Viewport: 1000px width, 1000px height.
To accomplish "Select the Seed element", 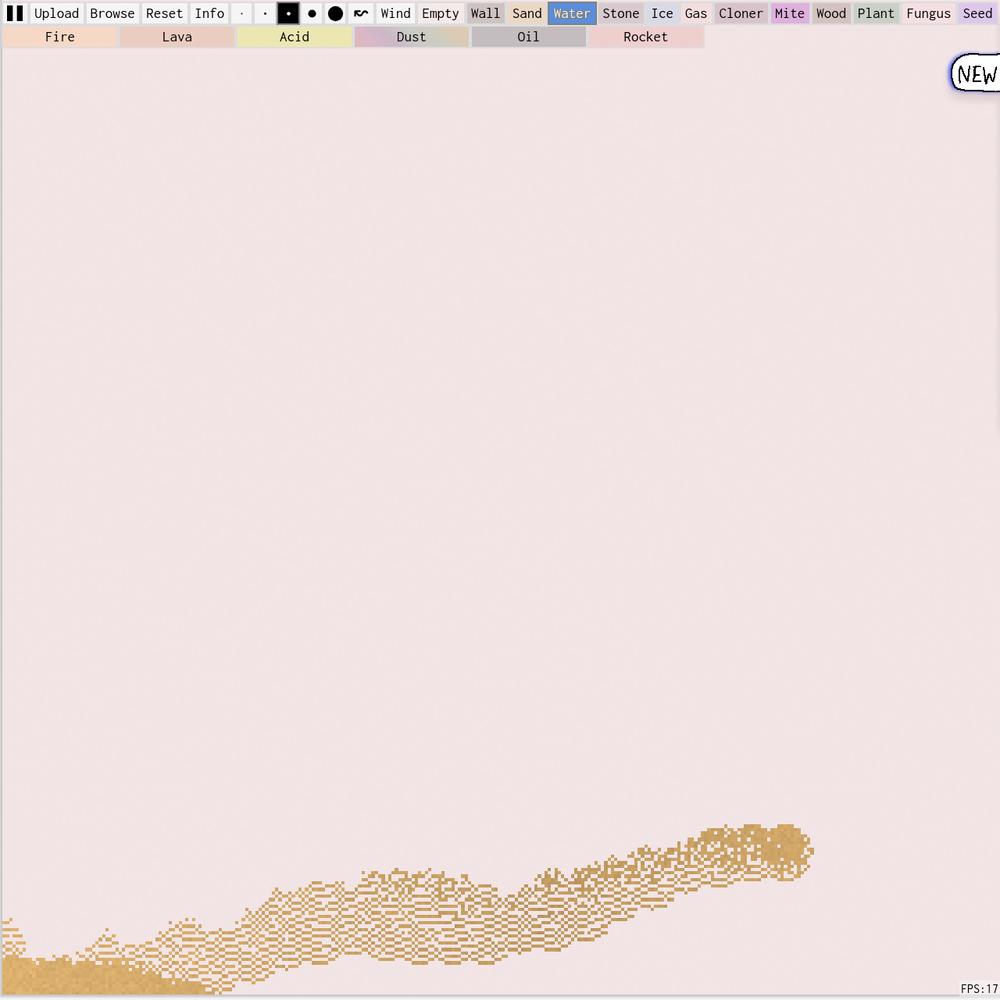I will click(977, 13).
